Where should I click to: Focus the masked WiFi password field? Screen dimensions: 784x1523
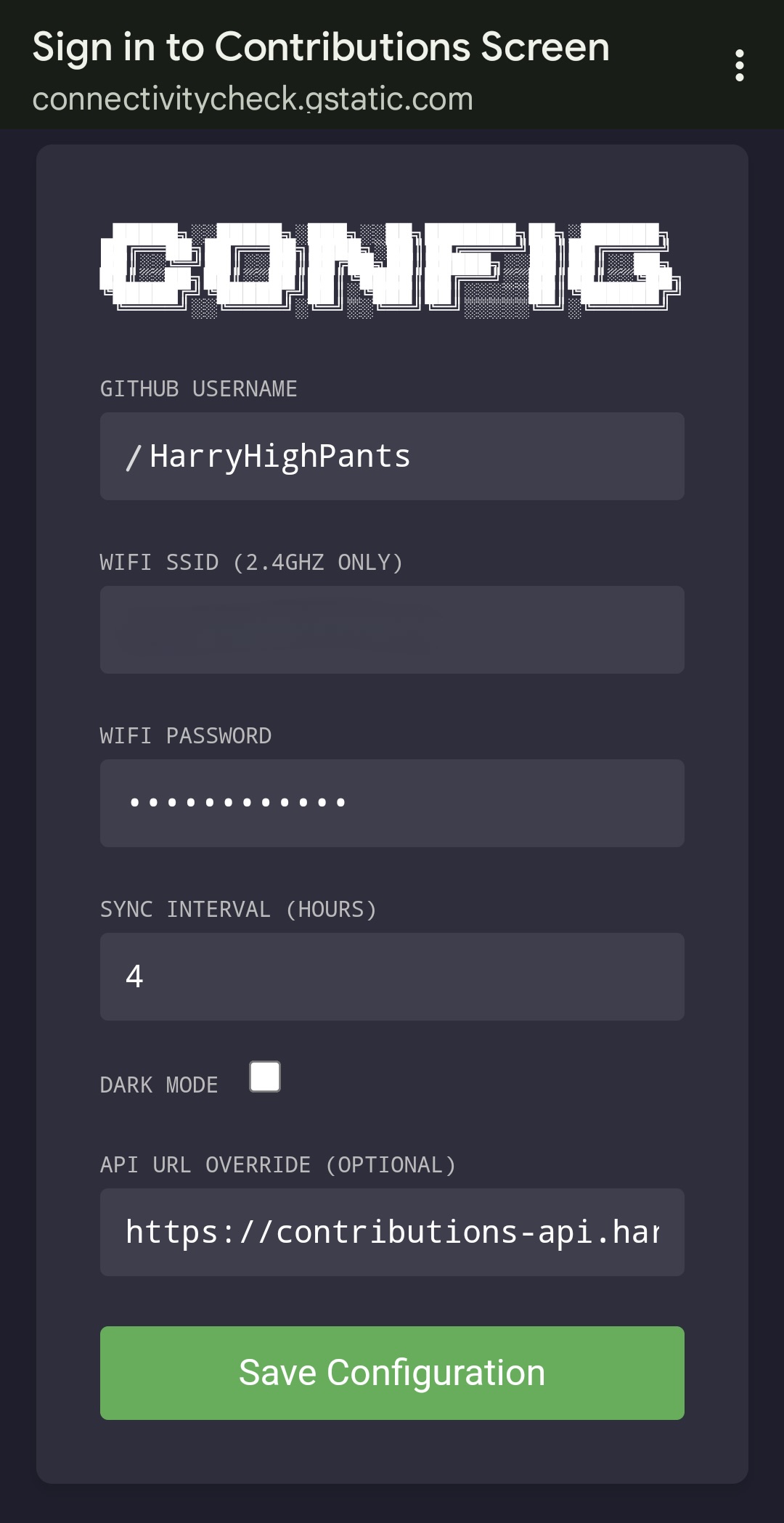coord(392,803)
